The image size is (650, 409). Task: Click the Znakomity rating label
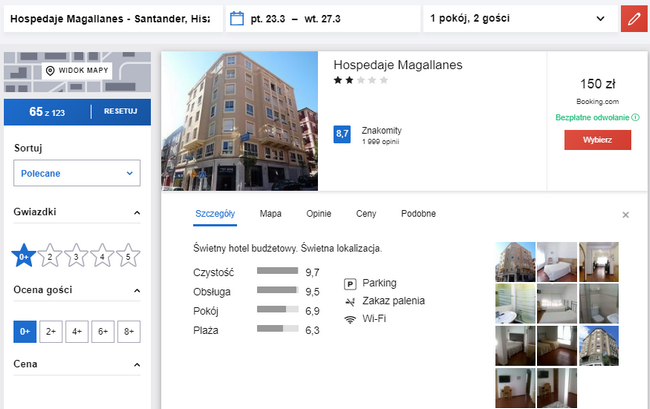tap(381, 131)
